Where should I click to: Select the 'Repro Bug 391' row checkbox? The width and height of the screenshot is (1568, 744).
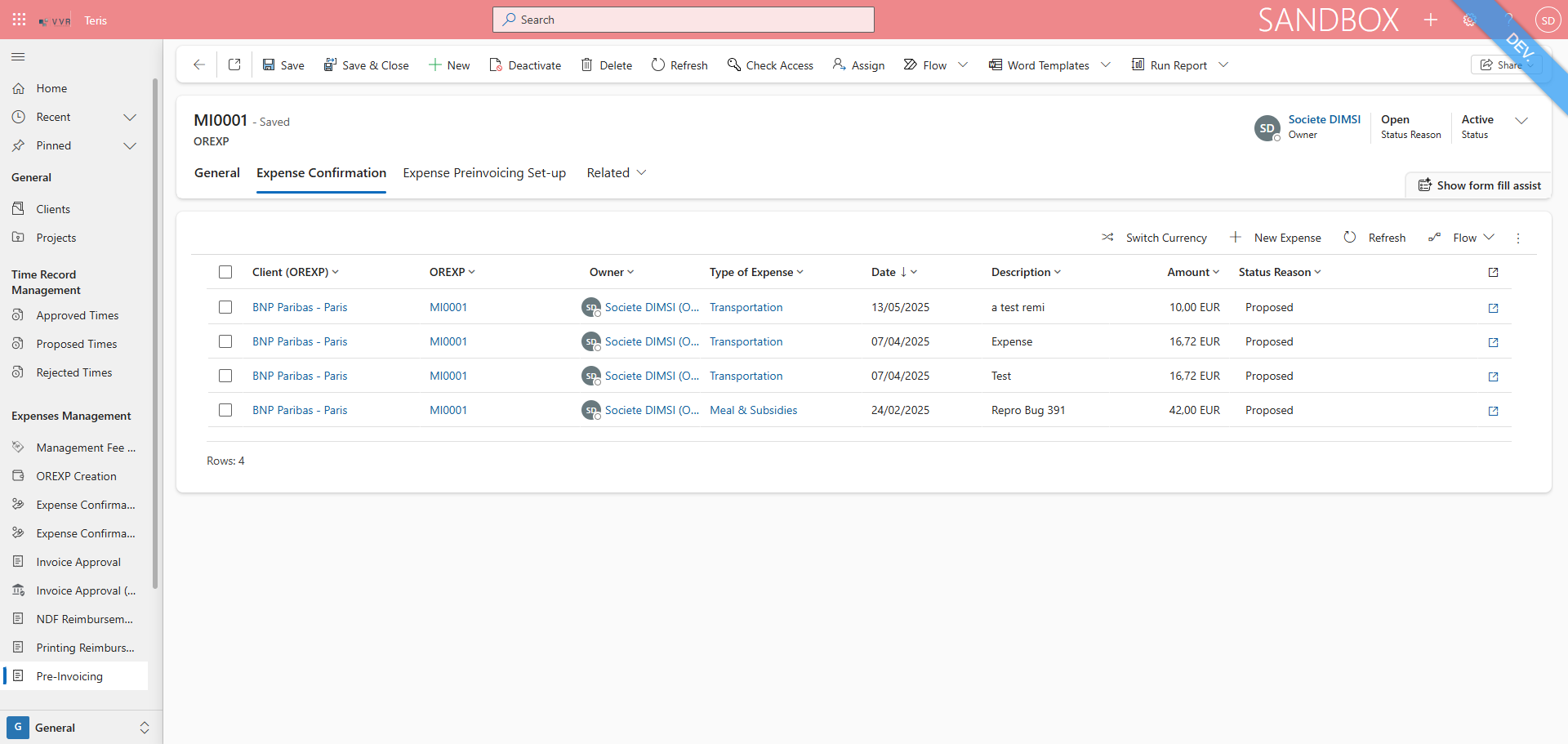click(225, 410)
